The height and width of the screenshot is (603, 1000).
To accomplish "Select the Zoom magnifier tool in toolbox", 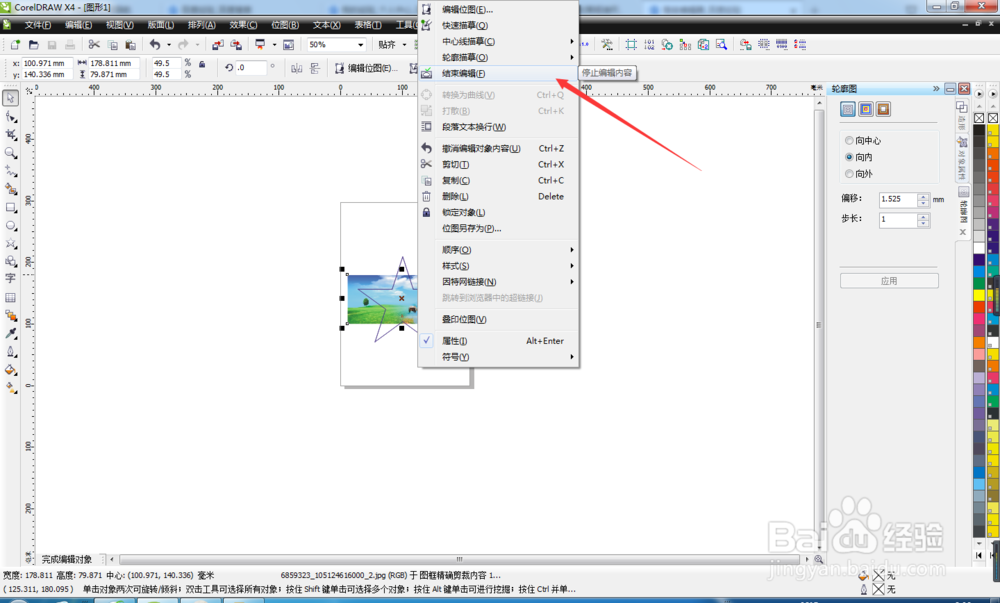I will pos(11,153).
